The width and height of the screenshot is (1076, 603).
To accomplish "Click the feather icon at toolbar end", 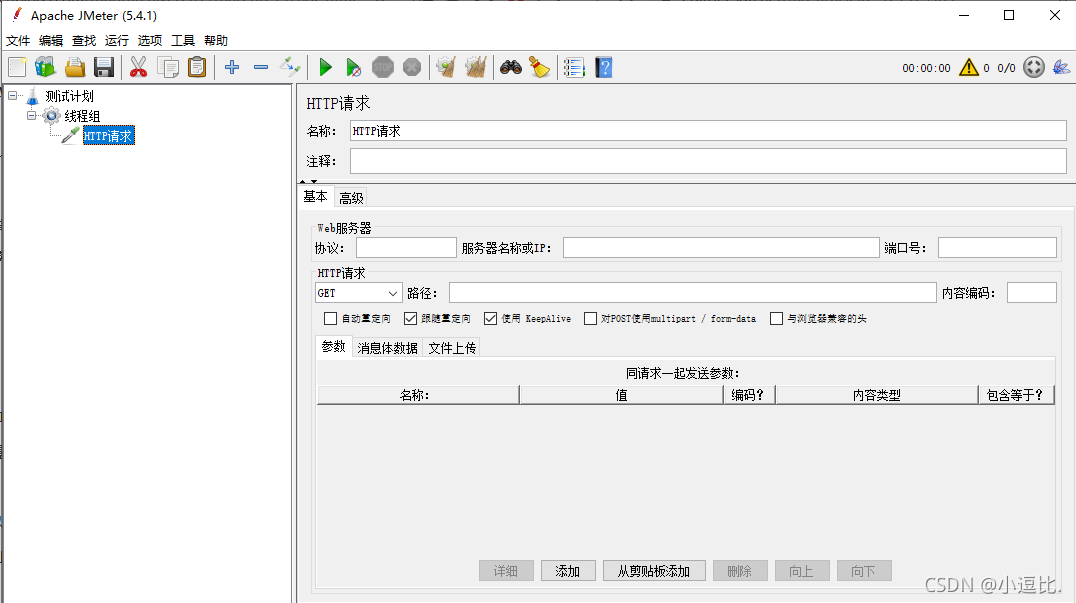I will (x=1061, y=67).
